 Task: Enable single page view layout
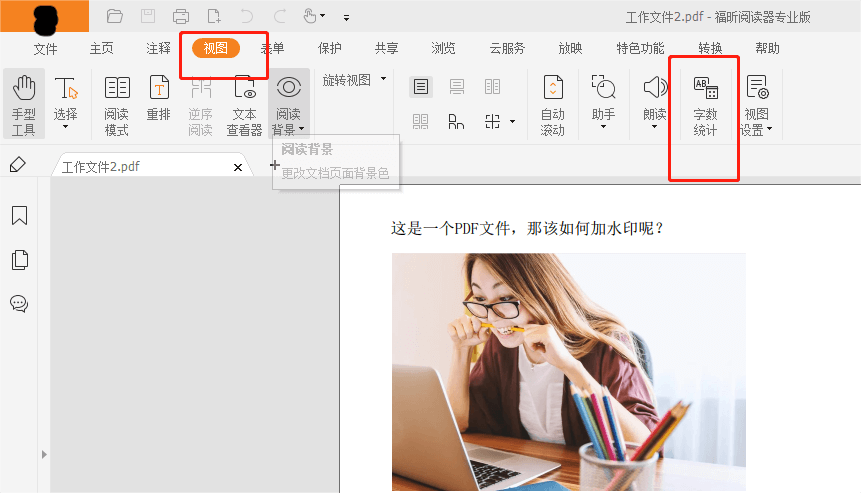[421, 87]
